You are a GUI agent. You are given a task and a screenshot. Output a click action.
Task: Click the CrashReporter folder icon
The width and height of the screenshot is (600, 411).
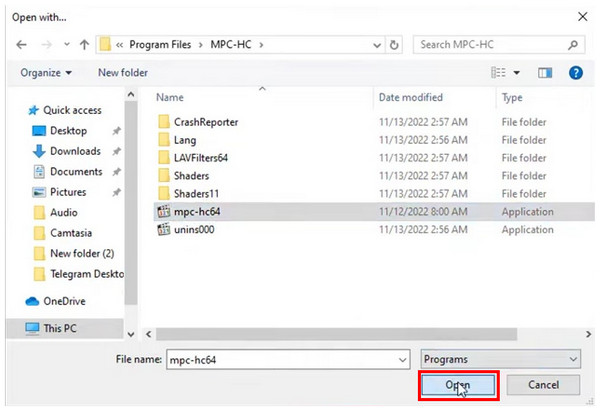pyautogui.click(x=164, y=122)
